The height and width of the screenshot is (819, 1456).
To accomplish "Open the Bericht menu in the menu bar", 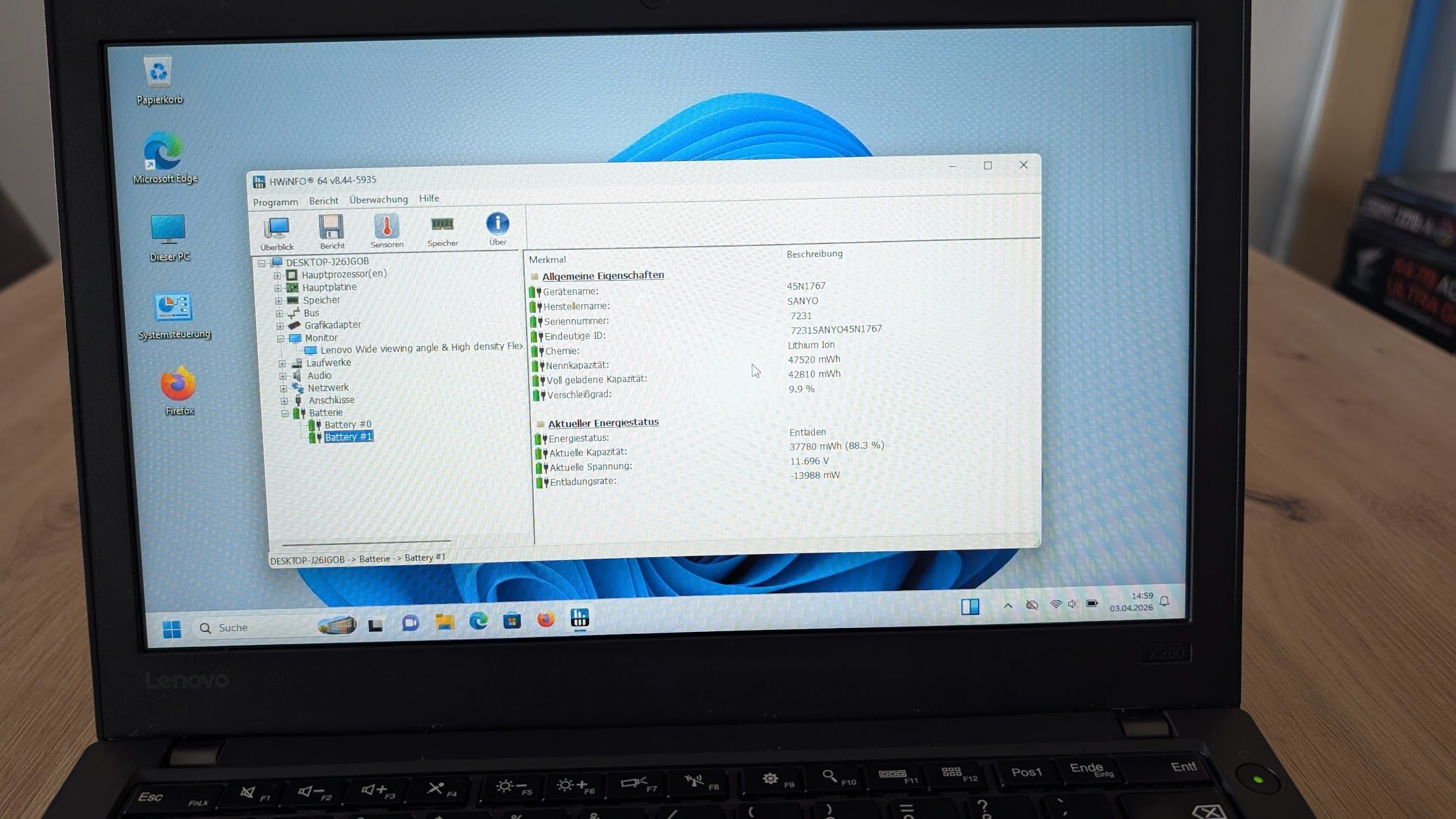I will tap(324, 201).
